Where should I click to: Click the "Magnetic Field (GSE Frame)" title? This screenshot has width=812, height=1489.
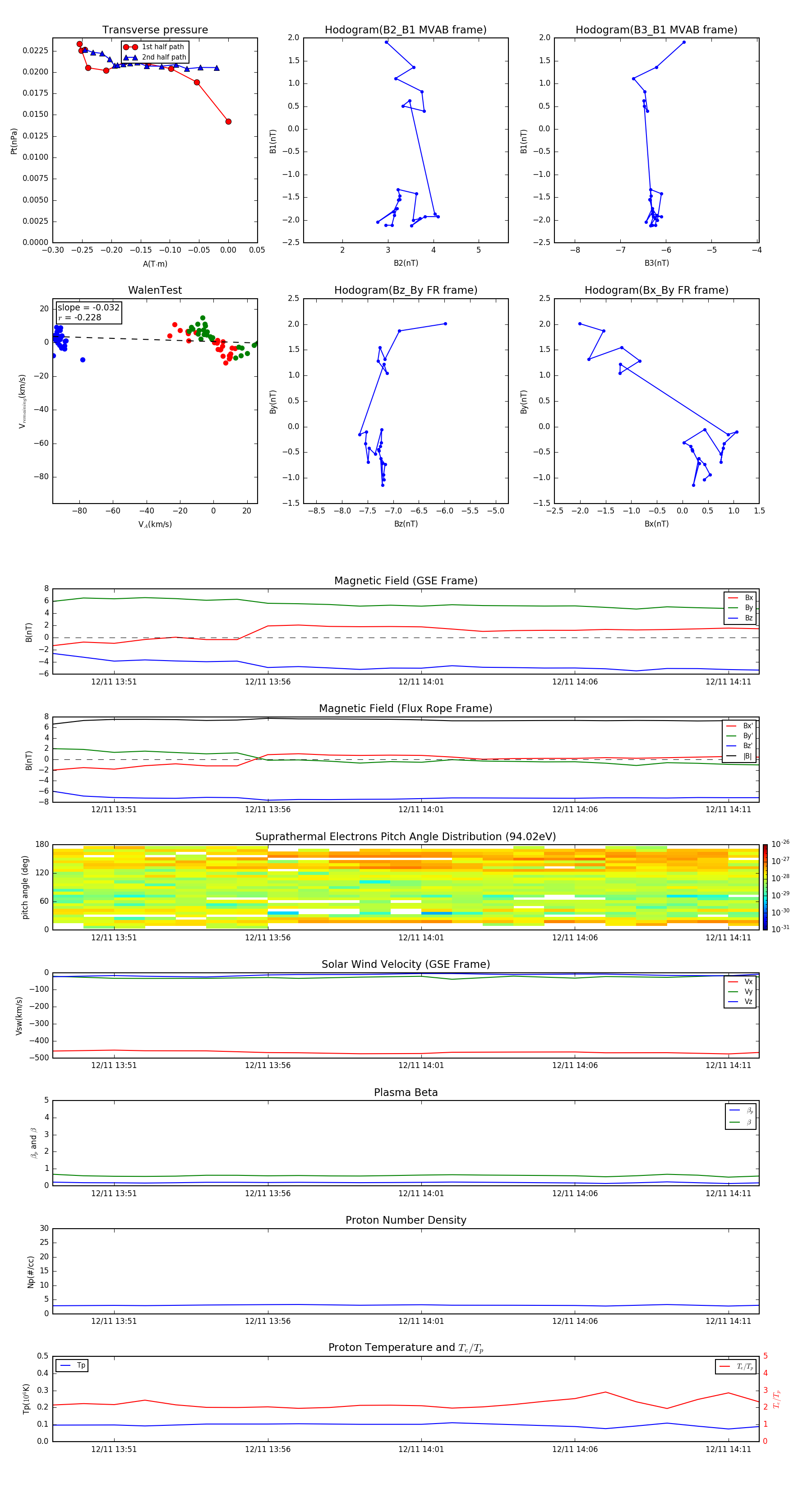click(406, 581)
